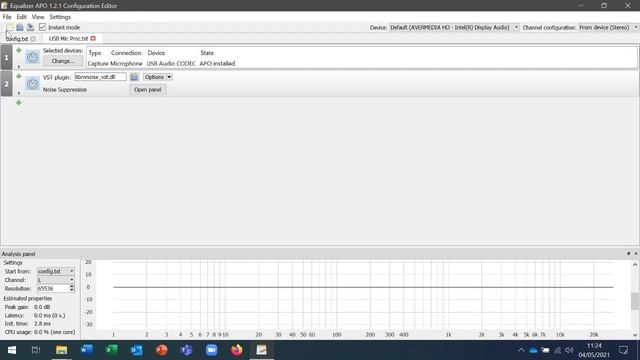Switch to the config.txt tab

pyautogui.click(x=17, y=39)
